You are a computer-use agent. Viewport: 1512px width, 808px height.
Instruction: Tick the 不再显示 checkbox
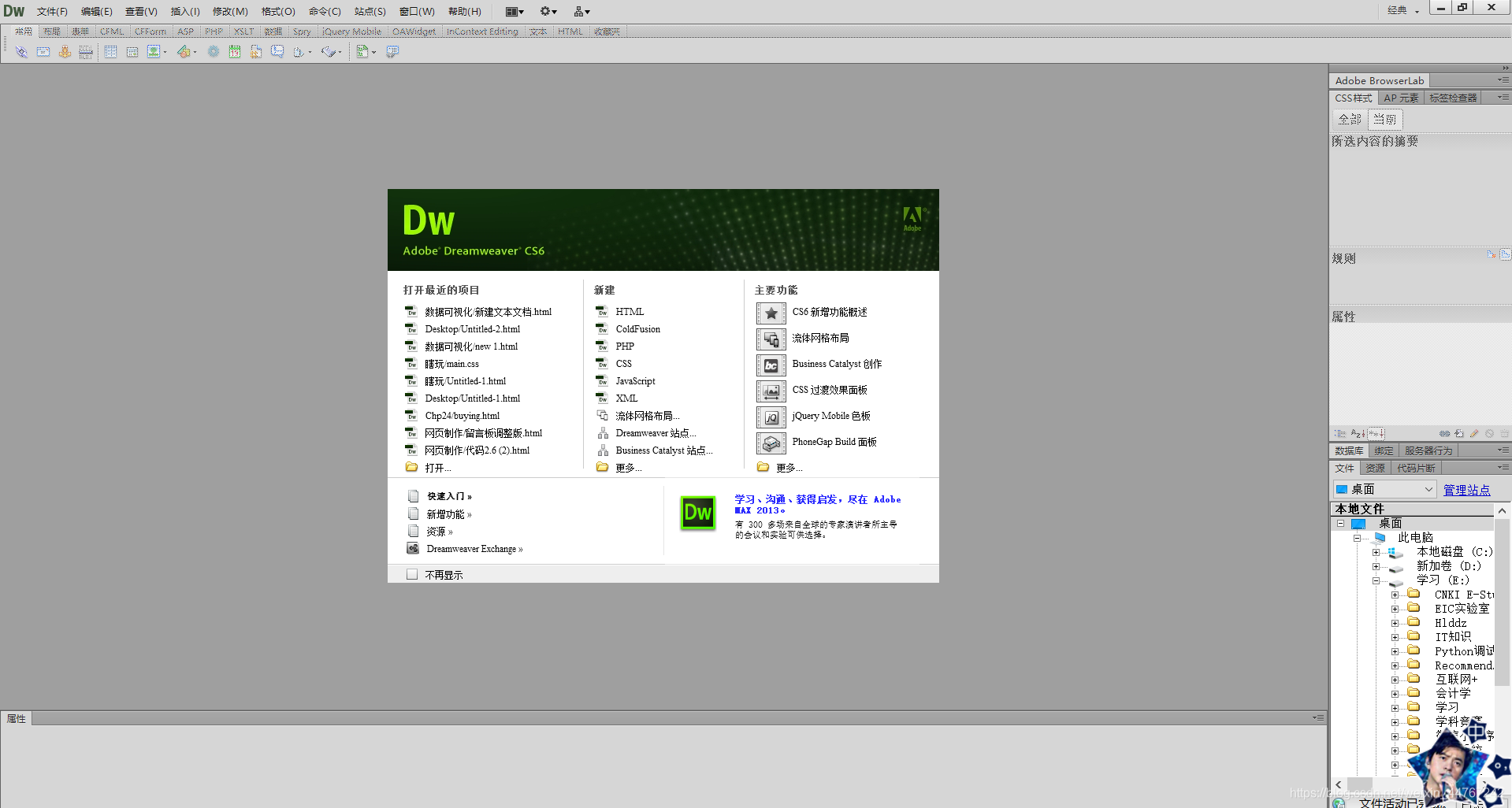point(412,575)
